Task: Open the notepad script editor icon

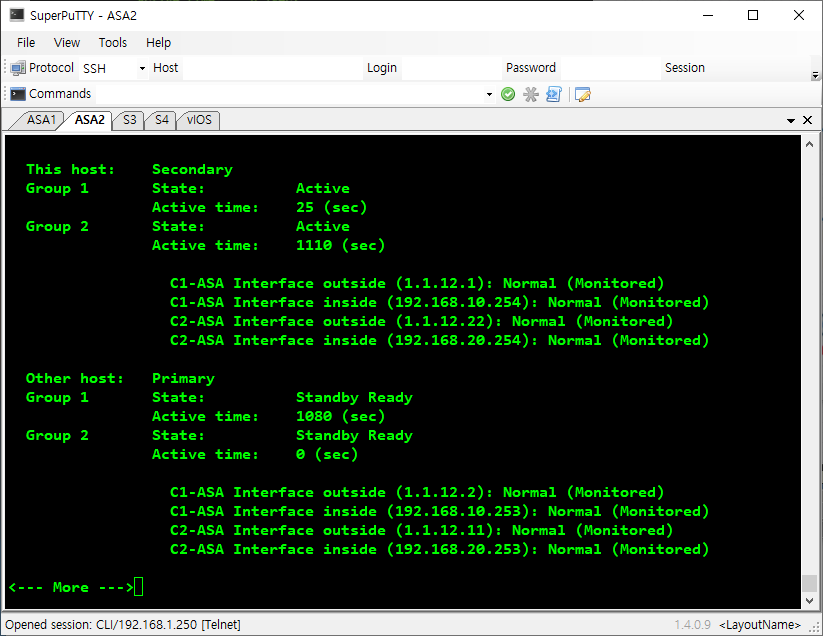Action: [583, 94]
